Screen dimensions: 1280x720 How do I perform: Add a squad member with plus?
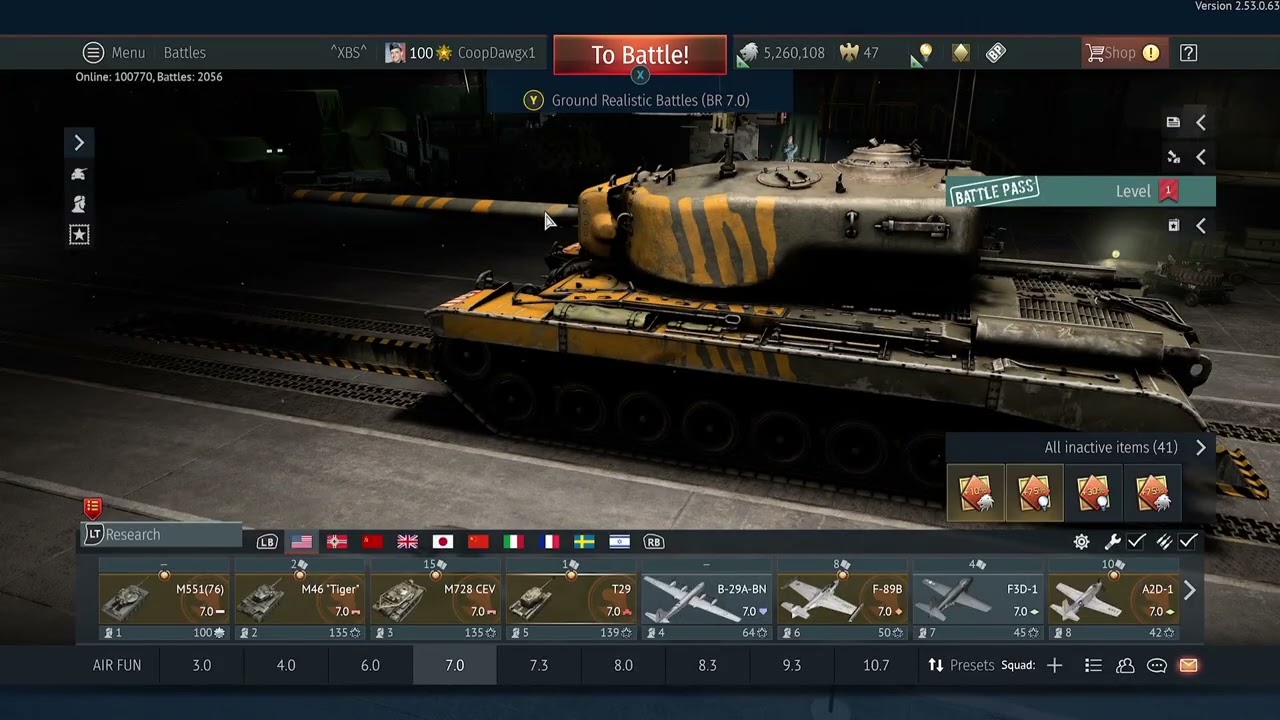[1054, 665]
